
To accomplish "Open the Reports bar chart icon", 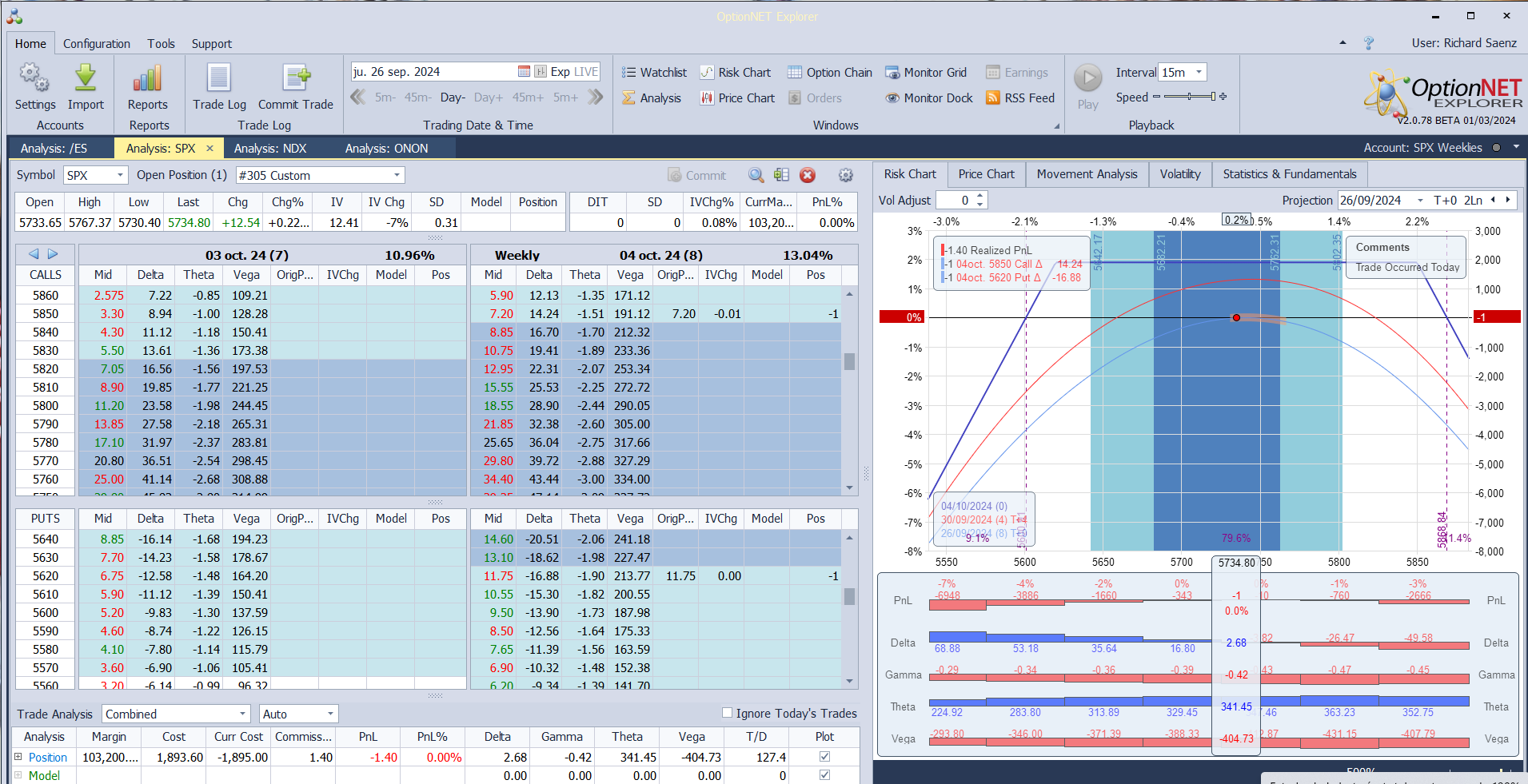I will pos(148,87).
